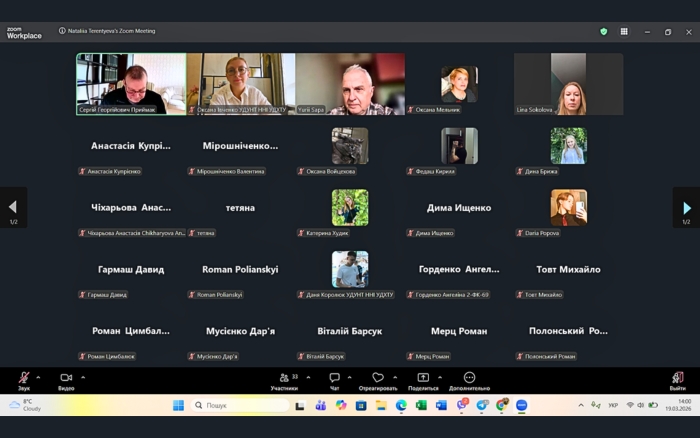
Task: Expand the arrow next to Участники
Action: (x=308, y=377)
